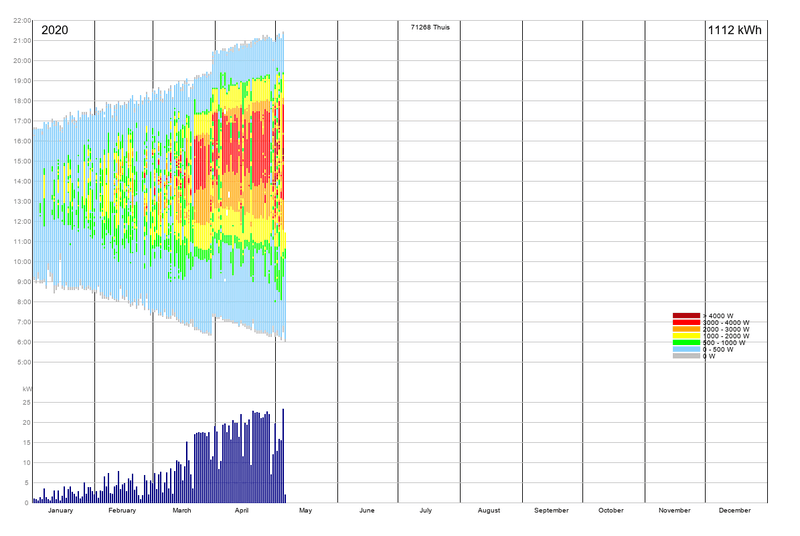Select the February month label
This screenshot has height=536, width=800.
[x=122, y=510]
